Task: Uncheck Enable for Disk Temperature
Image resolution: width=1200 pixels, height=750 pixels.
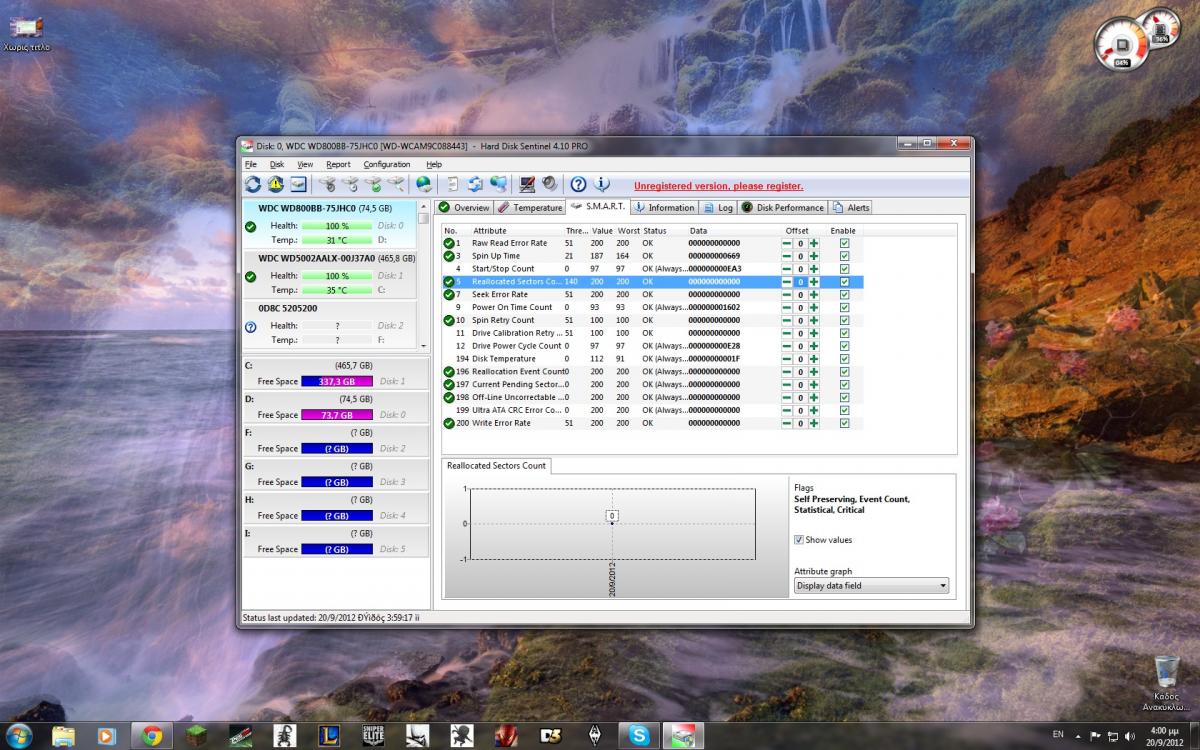Action: 844,359
